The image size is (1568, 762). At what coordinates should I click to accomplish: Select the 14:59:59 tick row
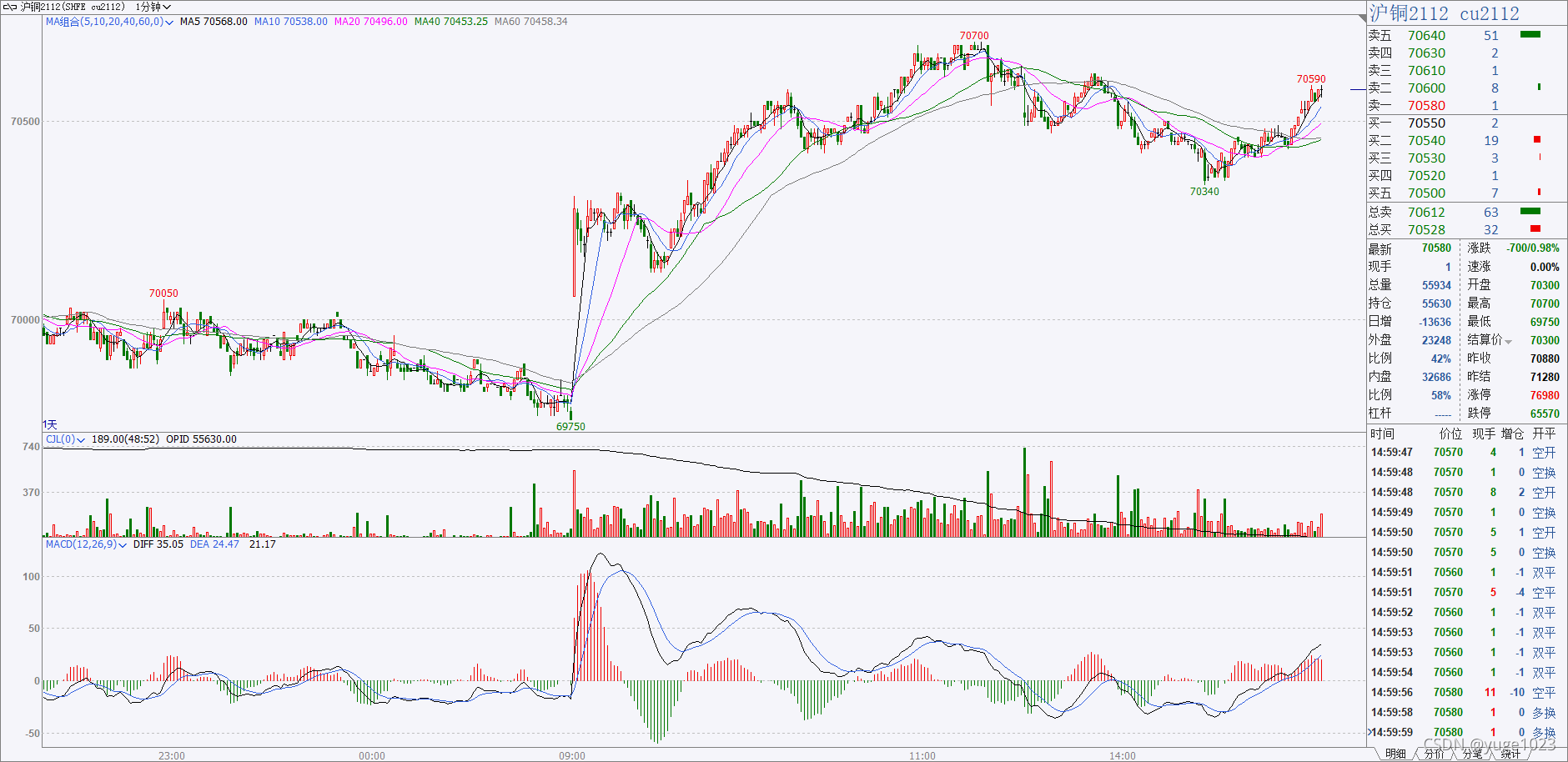point(1466,733)
